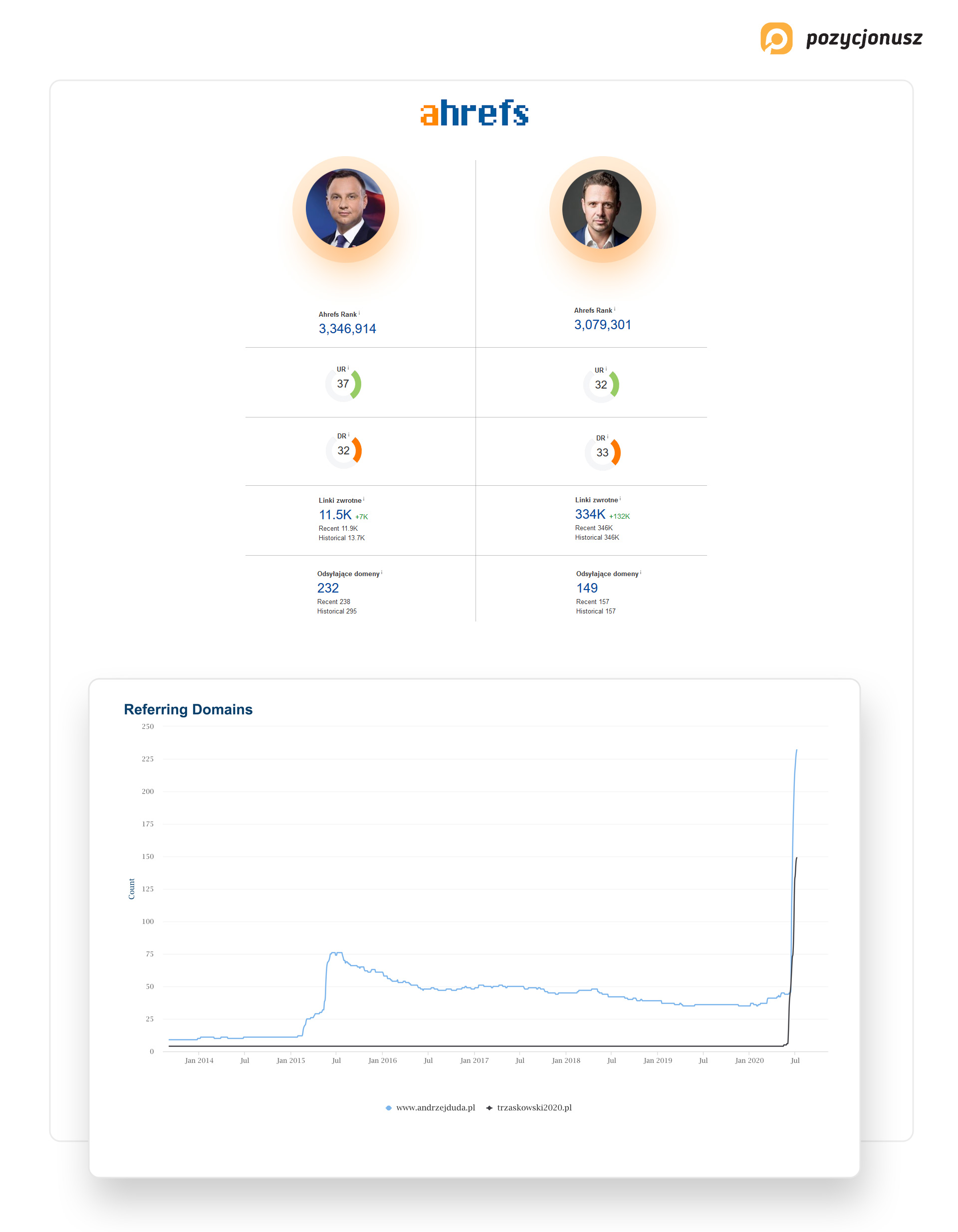Click Andrzej Duda portrait photo
The width and height of the screenshot is (958, 1232).
click(x=345, y=208)
